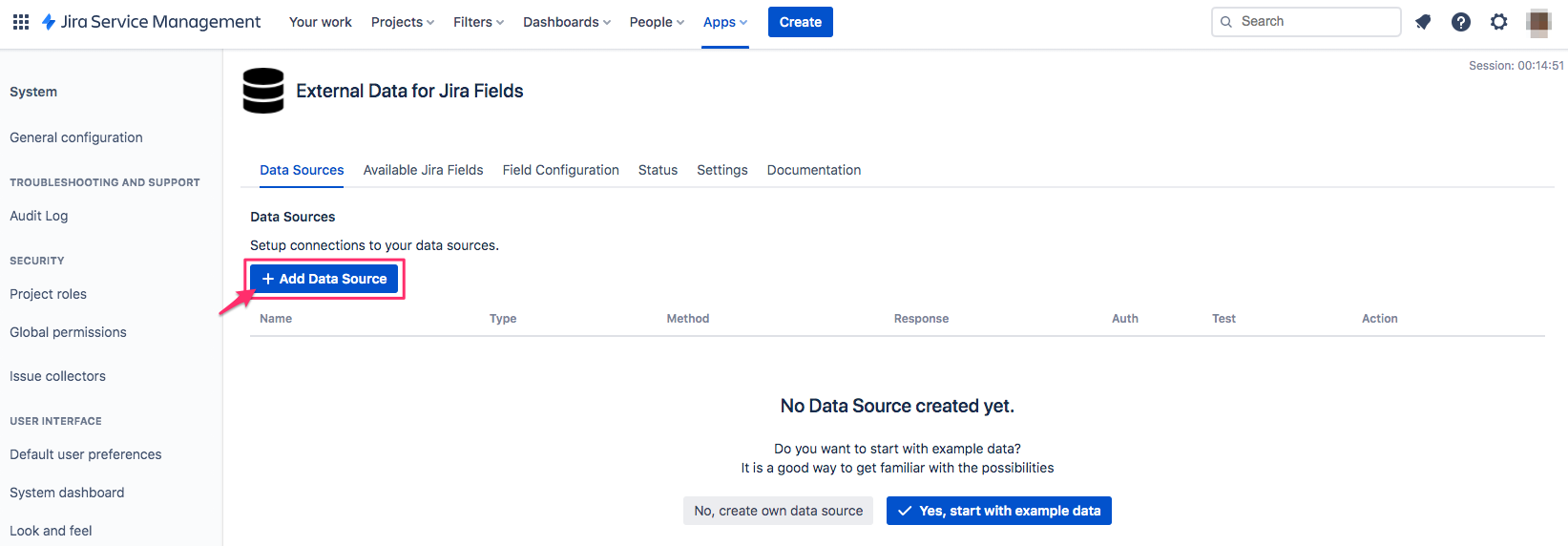Go to Your work
The height and width of the screenshot is (546, 1568).
321,22
